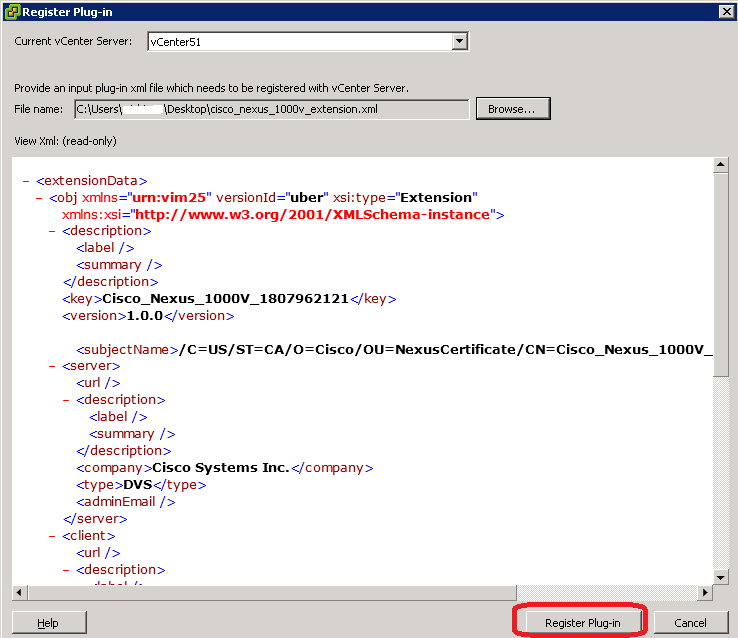738x638 pixels.
Task: Collapse the extensionData XML node
Action: tap(26, 181)
